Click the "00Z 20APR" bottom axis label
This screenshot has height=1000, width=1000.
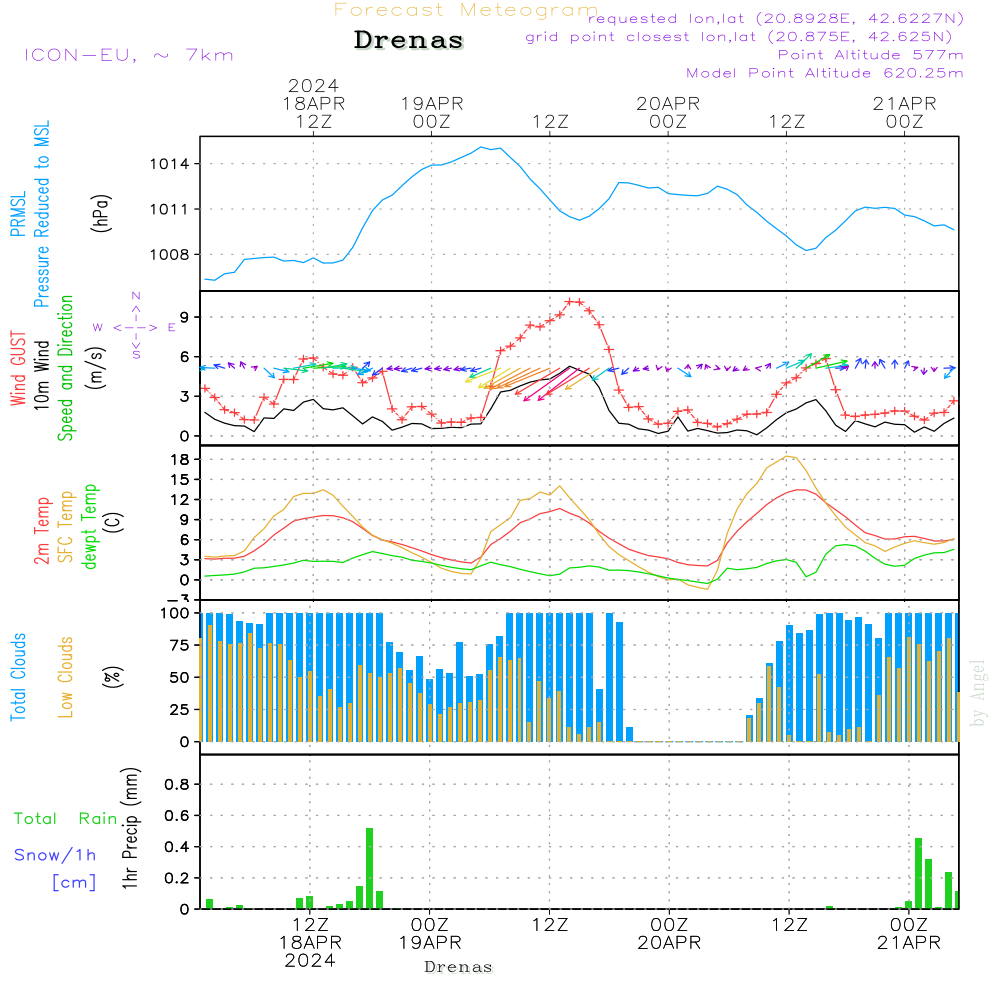[669, 934]
